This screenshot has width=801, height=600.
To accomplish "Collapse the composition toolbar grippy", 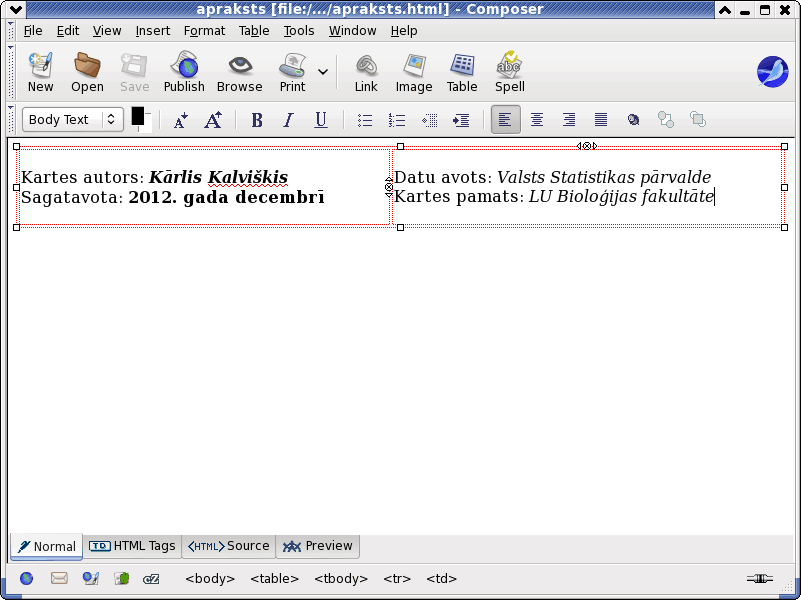I will (x=11, y=71).
